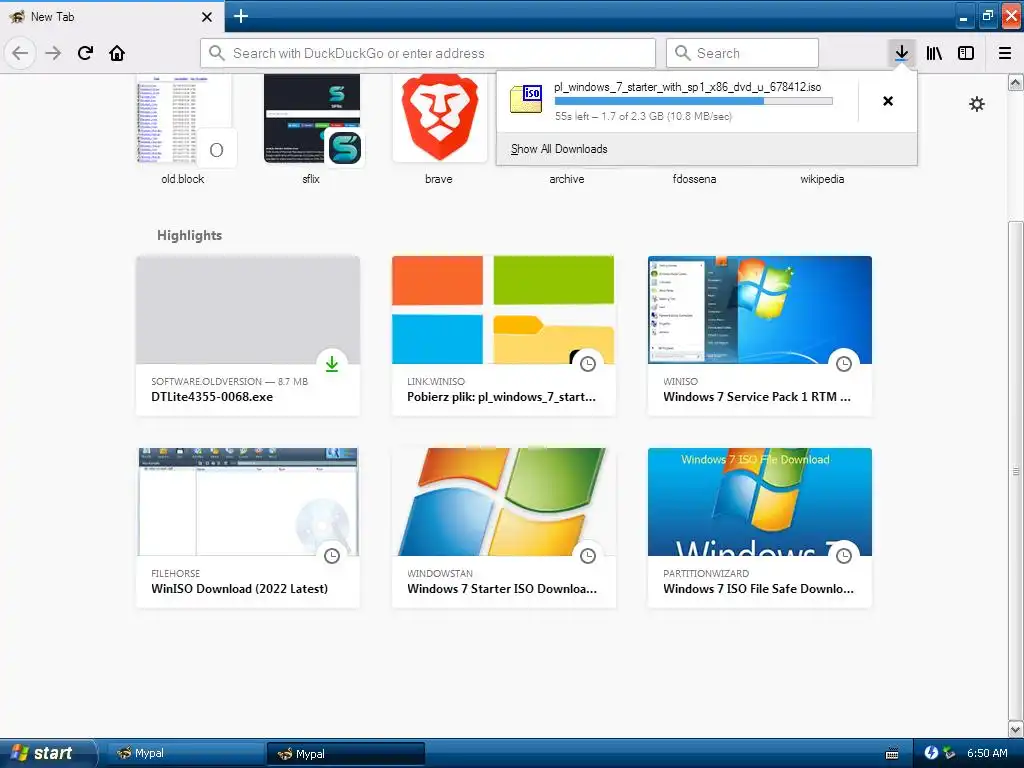Open the Pobierz plik highlight card

click(x=504, y=336)
